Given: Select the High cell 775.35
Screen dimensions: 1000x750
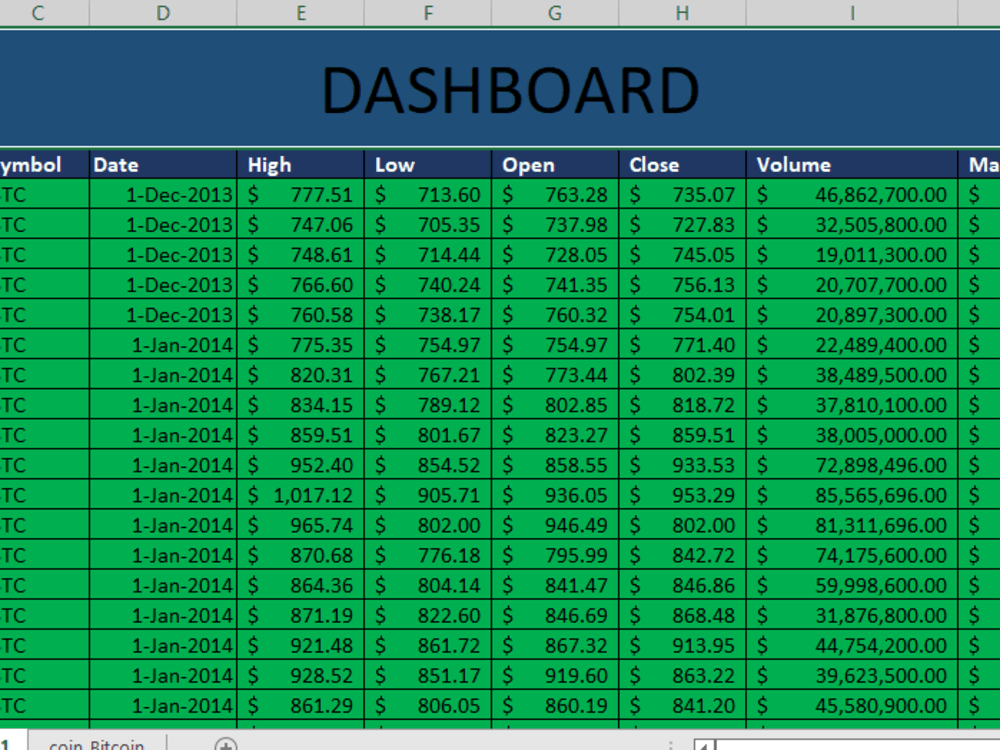Looking at the screenshot, I should [x=301, y=345].
